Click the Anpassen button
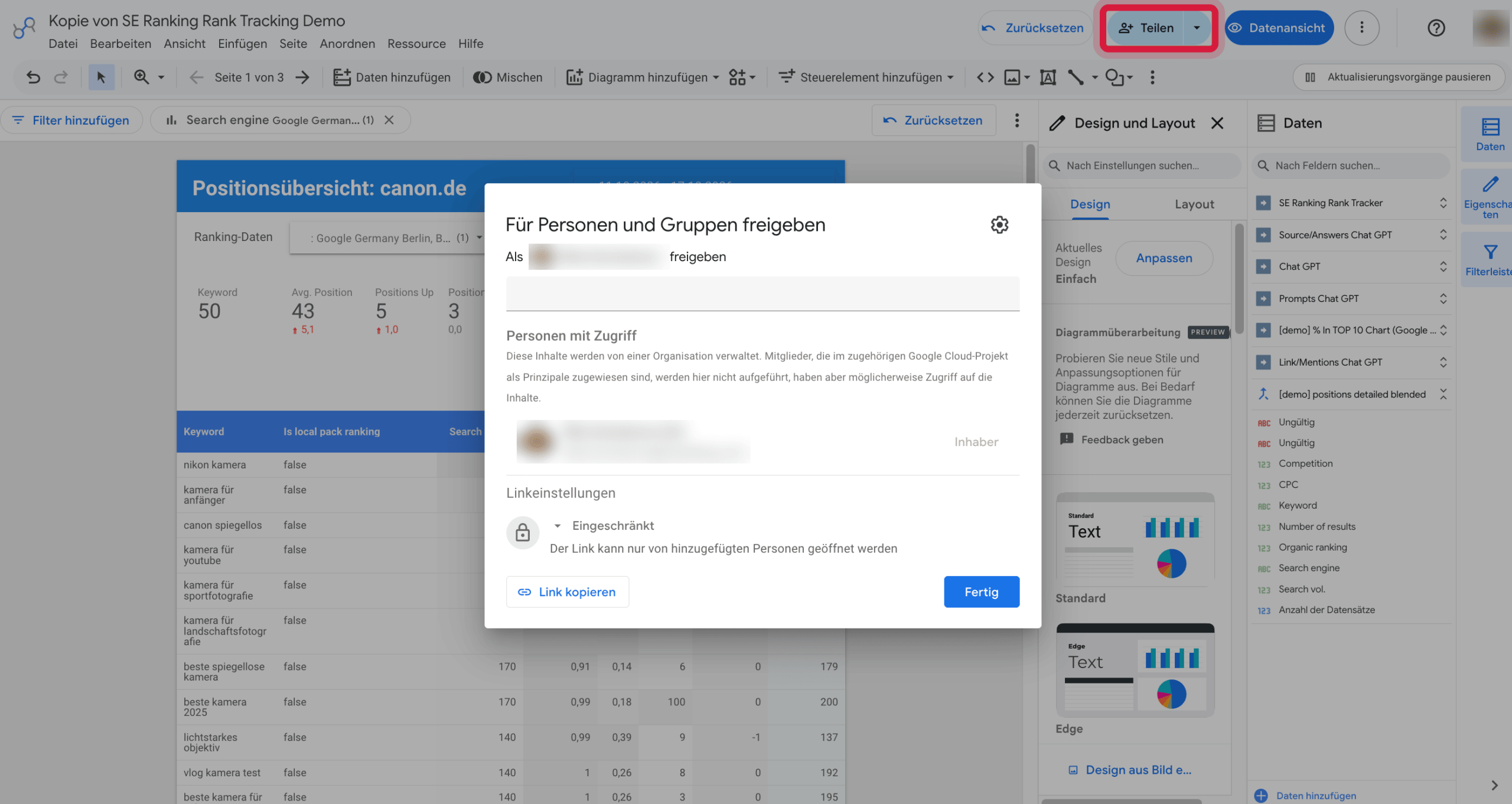 point(1164,258)
